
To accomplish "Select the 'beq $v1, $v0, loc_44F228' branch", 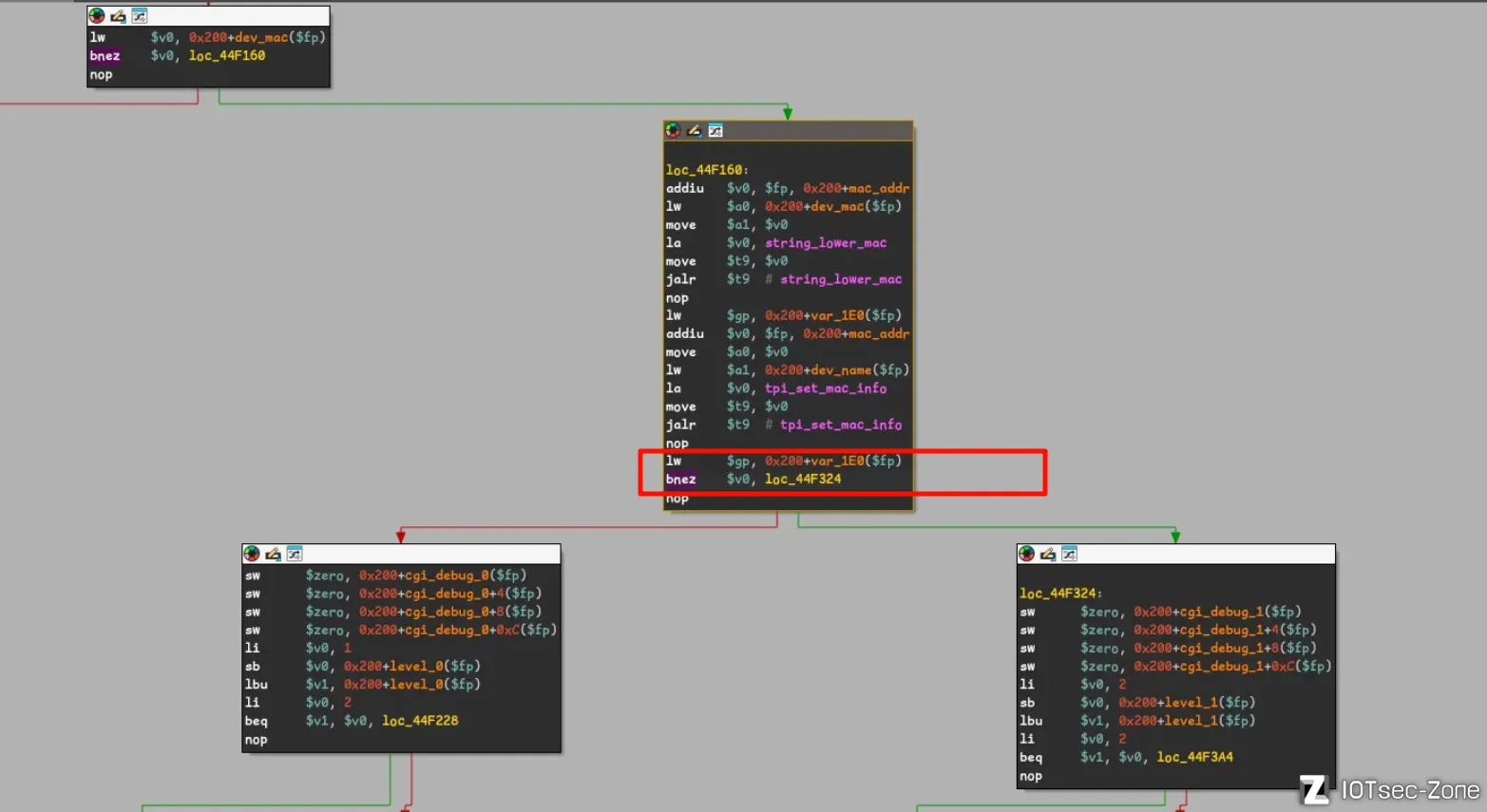I will pyautogui.click(x=352, y=721).
